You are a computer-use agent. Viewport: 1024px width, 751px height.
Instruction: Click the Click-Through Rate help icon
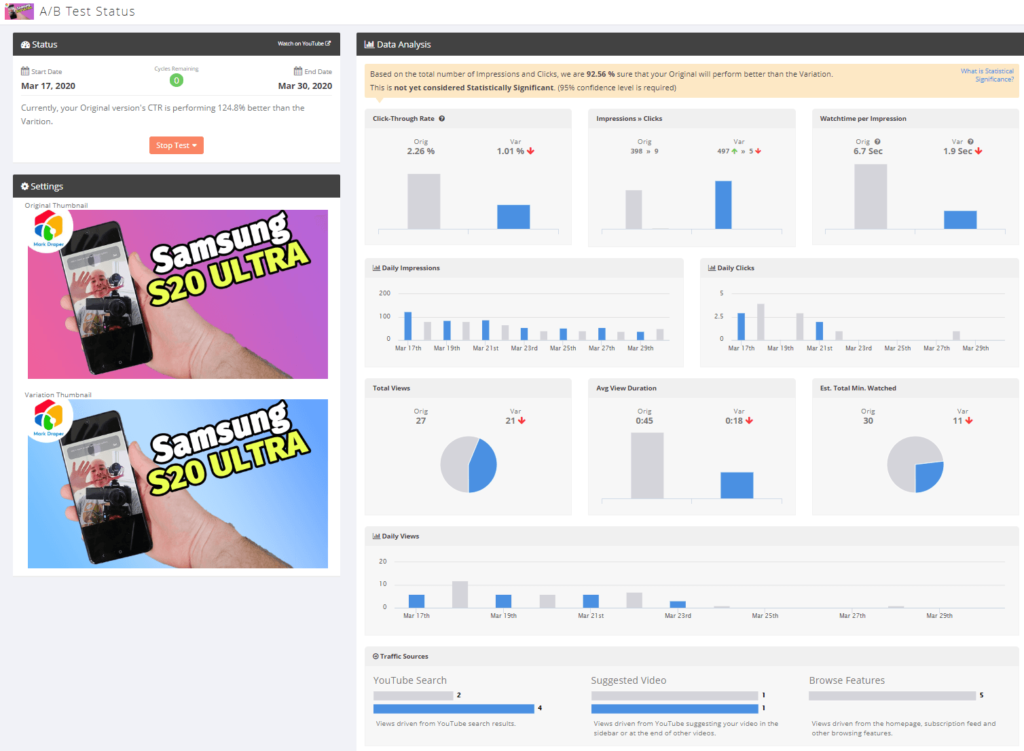point(442,118)
